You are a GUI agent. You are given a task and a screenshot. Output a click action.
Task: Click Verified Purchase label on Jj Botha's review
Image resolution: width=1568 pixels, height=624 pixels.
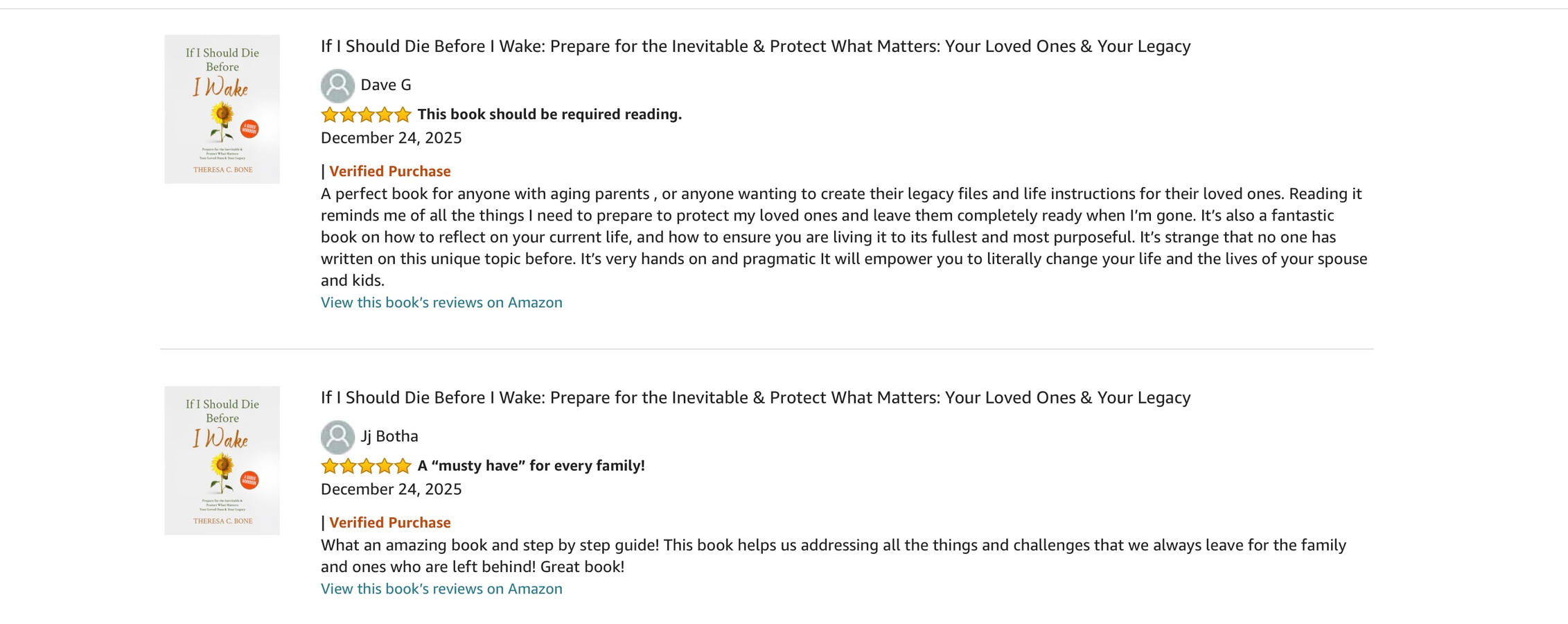pos(389,523)
